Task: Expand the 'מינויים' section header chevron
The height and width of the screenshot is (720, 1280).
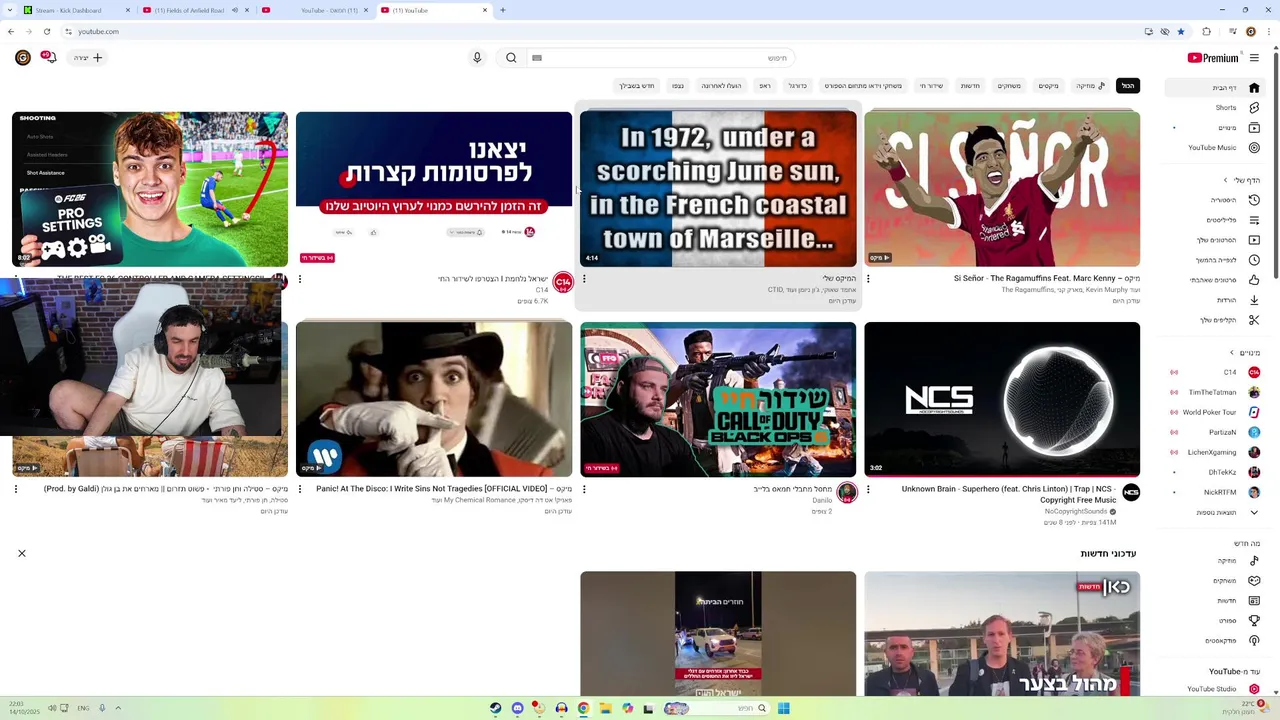Action: pyautogui.click(x=1232, y=352)
